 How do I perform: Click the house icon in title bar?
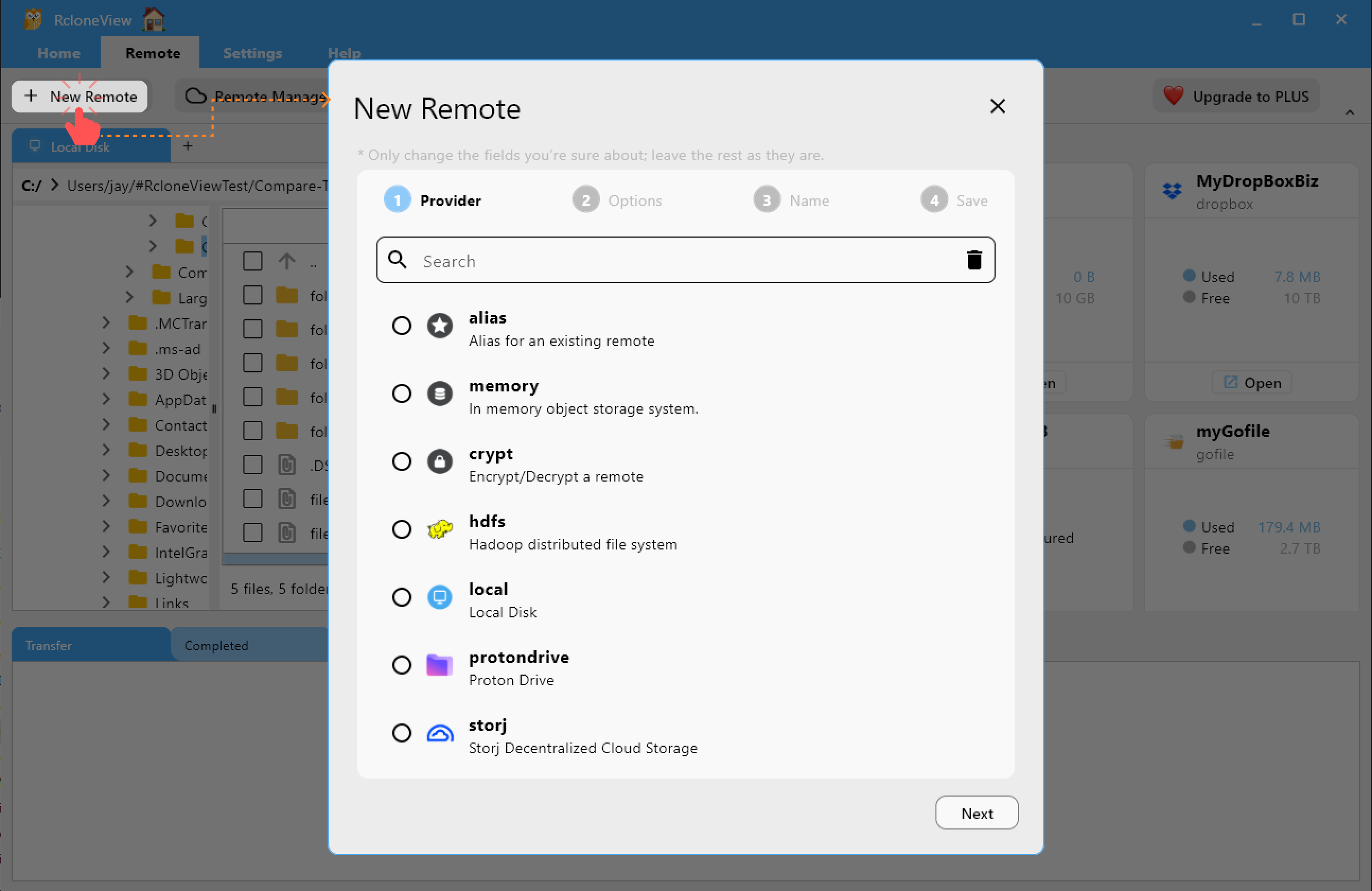click(x=153, y=19)
